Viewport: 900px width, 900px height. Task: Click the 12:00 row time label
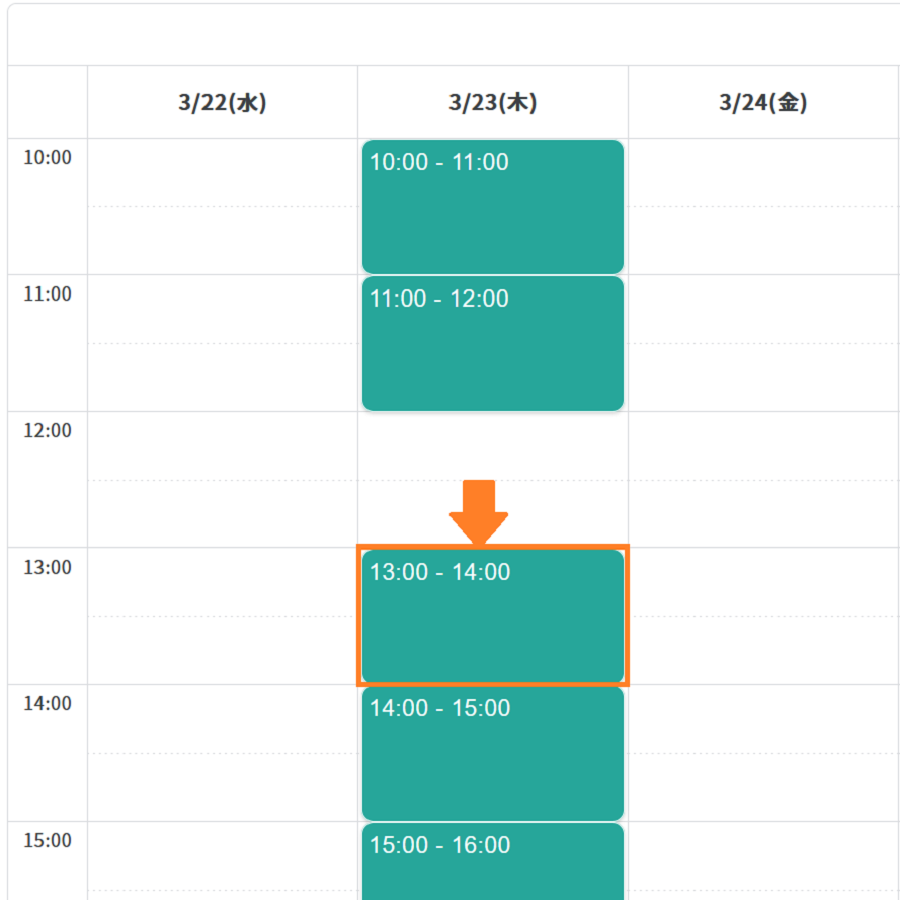47,430
